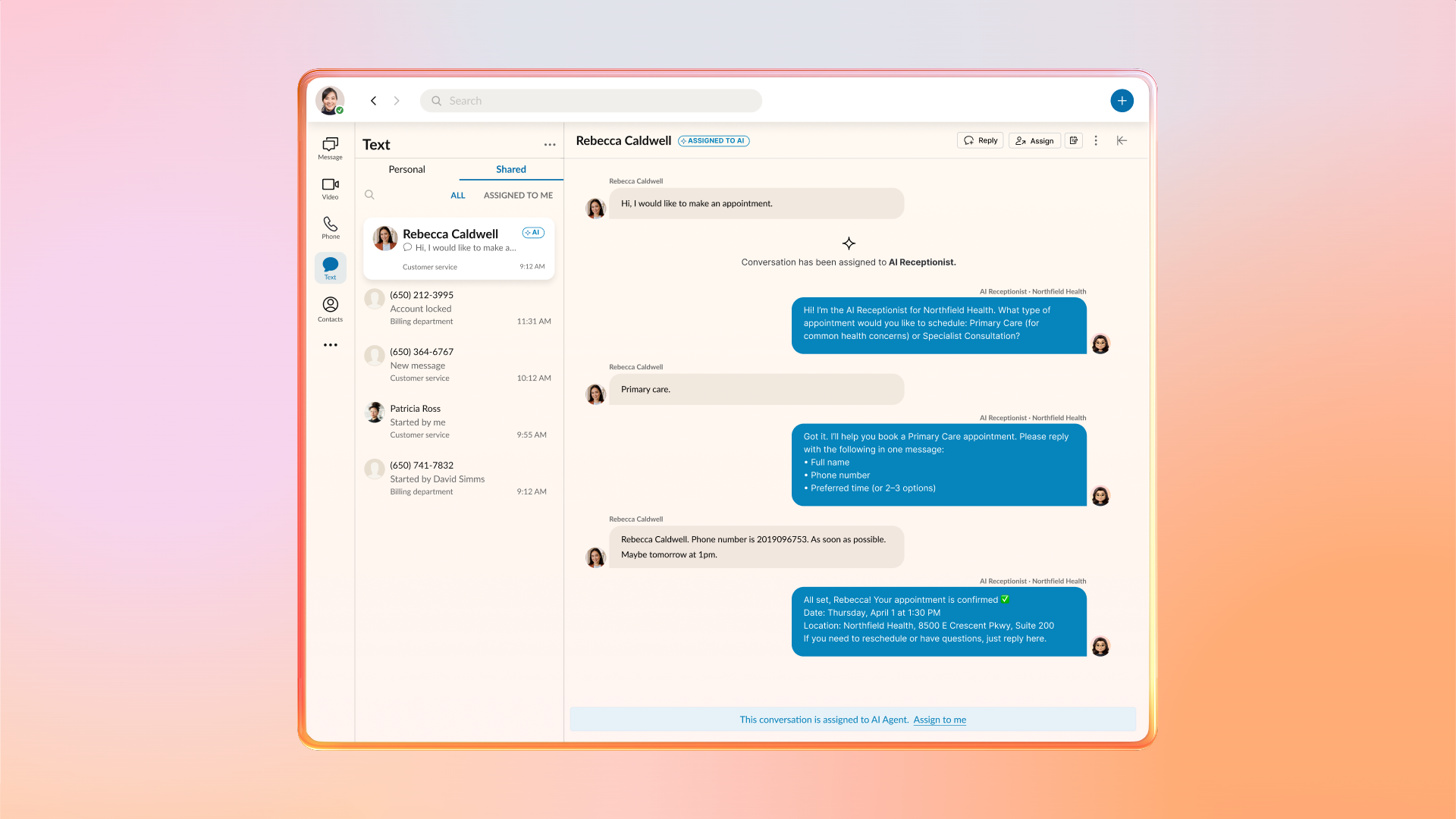Click the Reply button

click(x=980, y=140)
